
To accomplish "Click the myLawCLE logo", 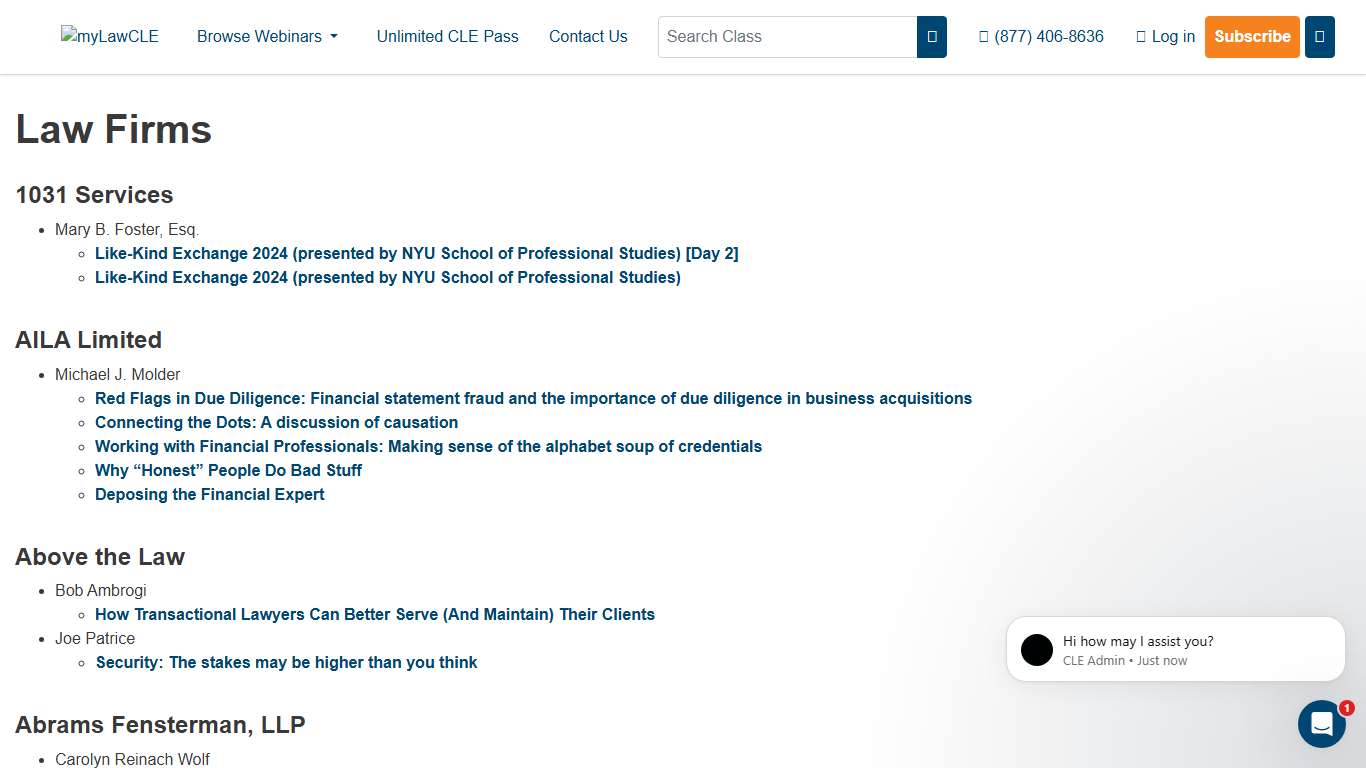I will (110, 37).
